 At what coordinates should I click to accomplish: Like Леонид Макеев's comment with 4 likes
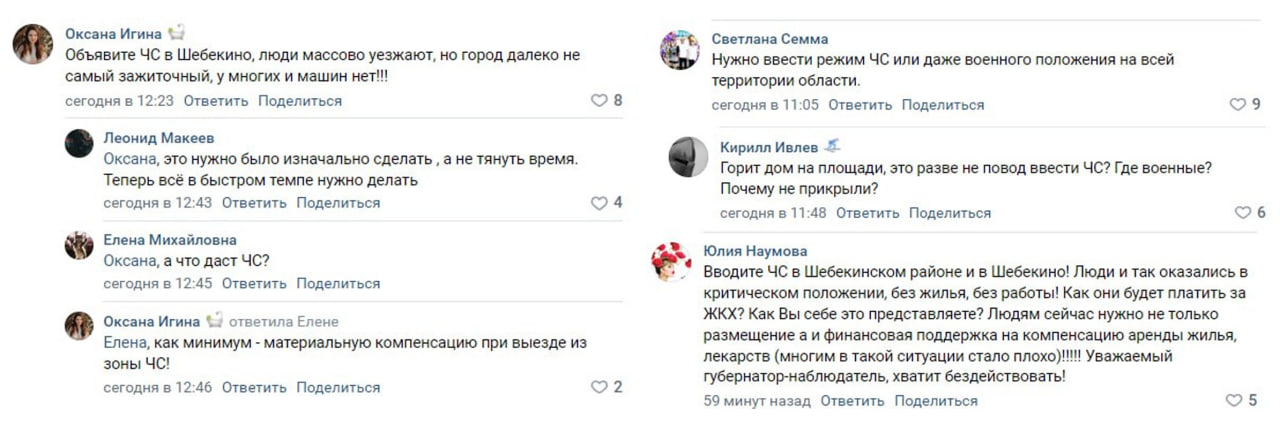pos(600,203)
